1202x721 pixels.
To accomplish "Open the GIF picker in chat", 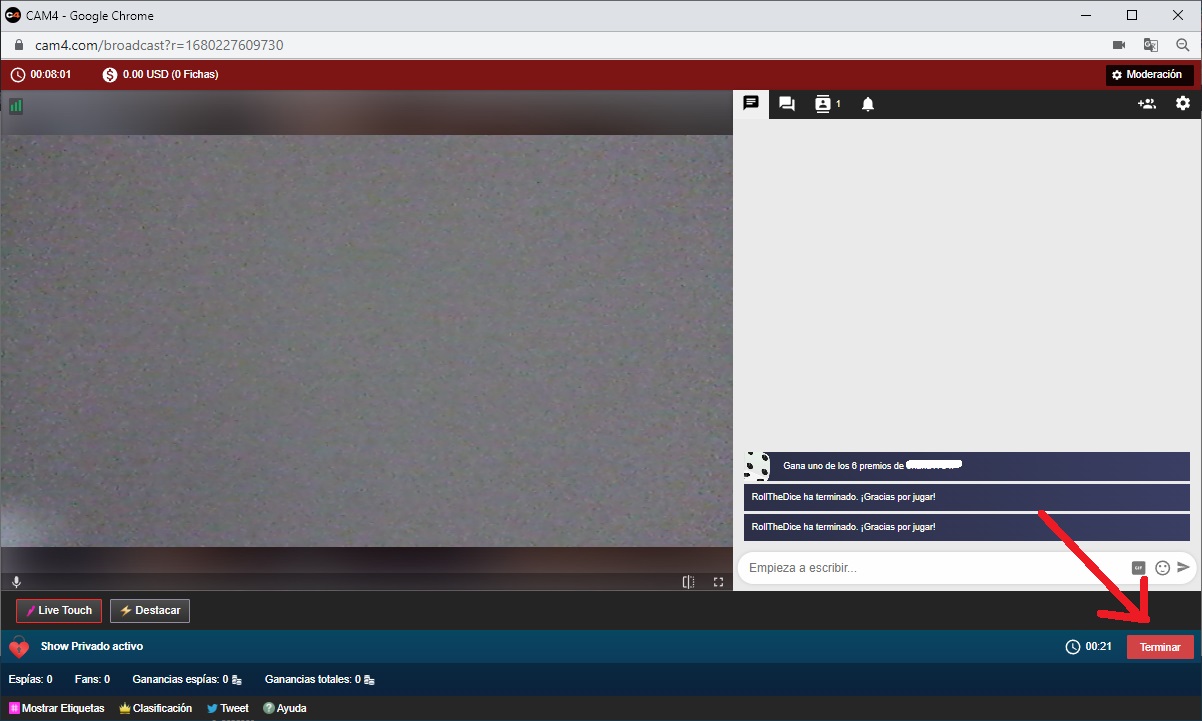I will coord(1138,568).
